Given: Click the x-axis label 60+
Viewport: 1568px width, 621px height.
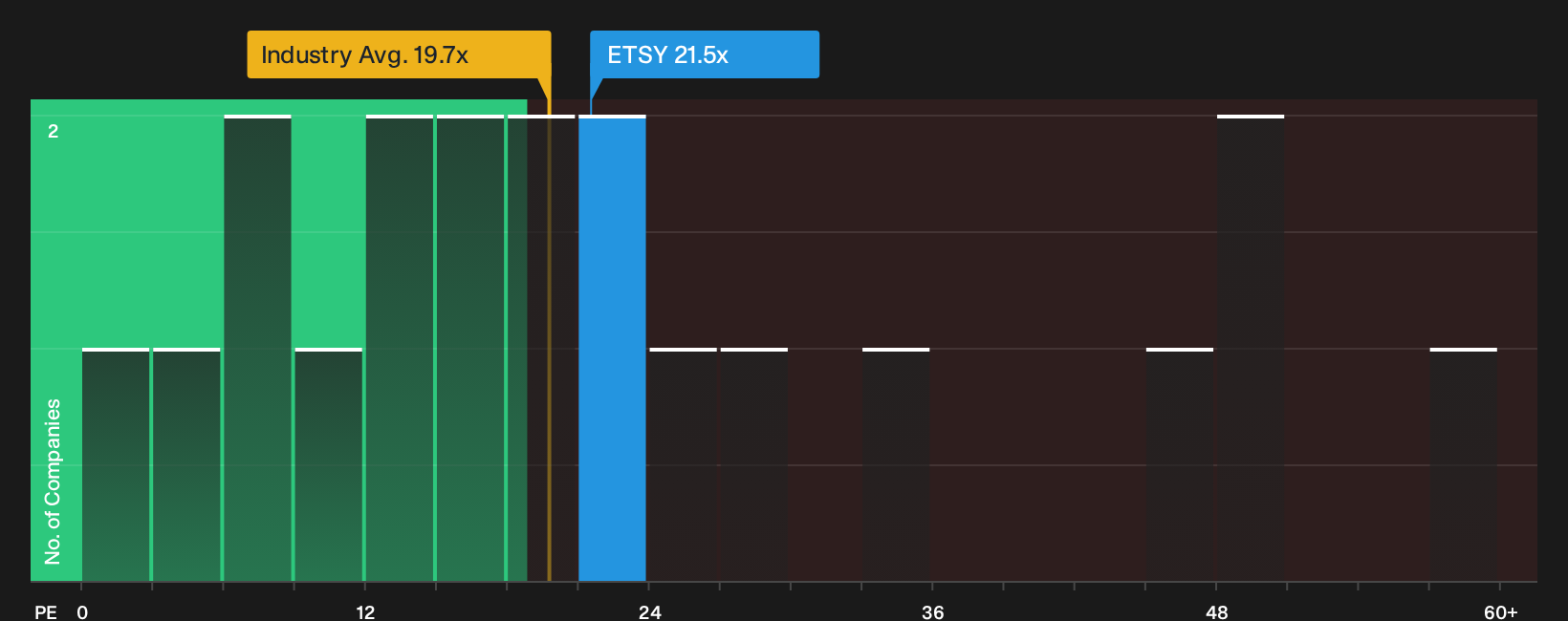Looking at the screenshot, I should point(1500,611).
